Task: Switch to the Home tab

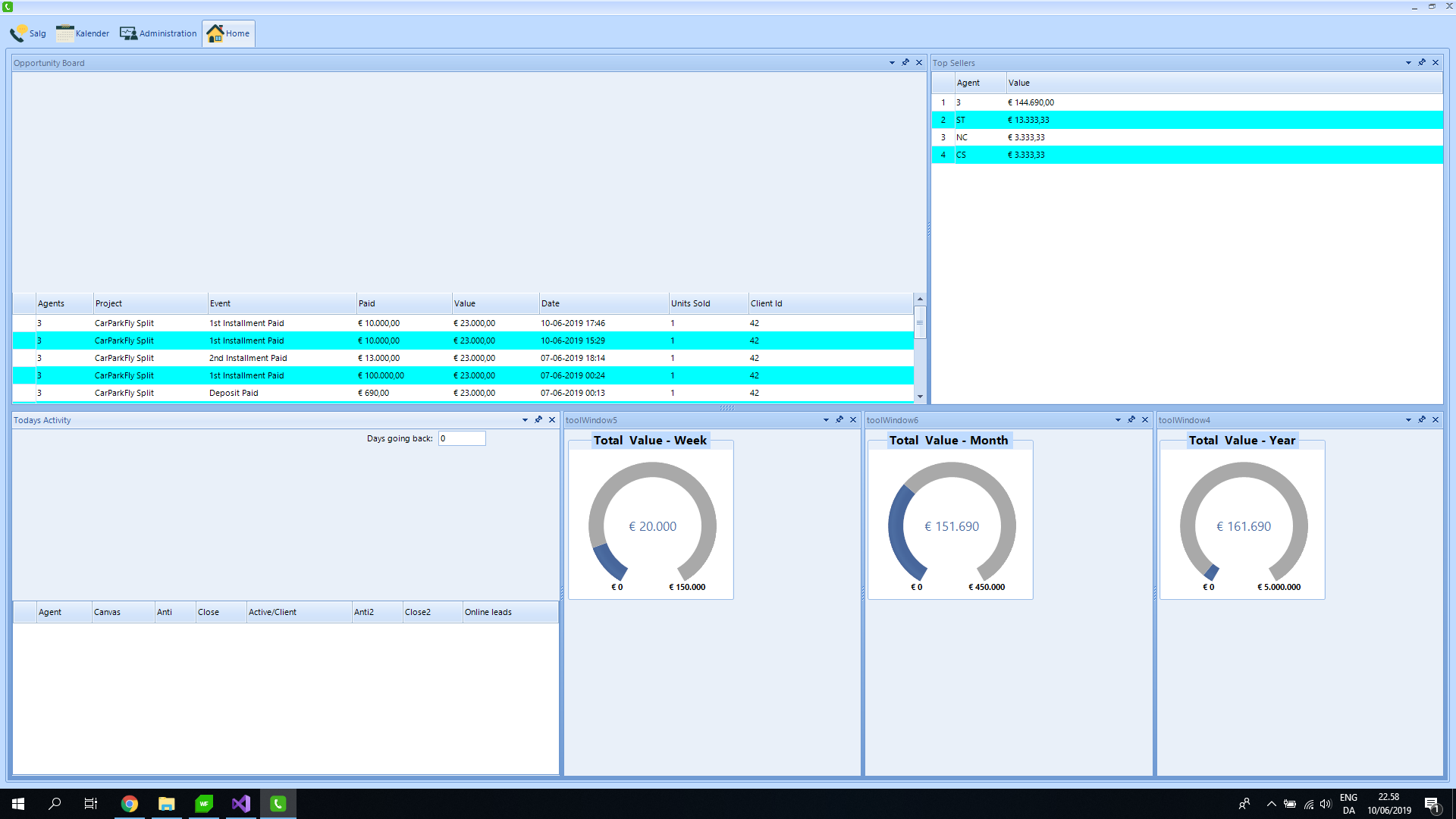Action: tap(228, 33)
